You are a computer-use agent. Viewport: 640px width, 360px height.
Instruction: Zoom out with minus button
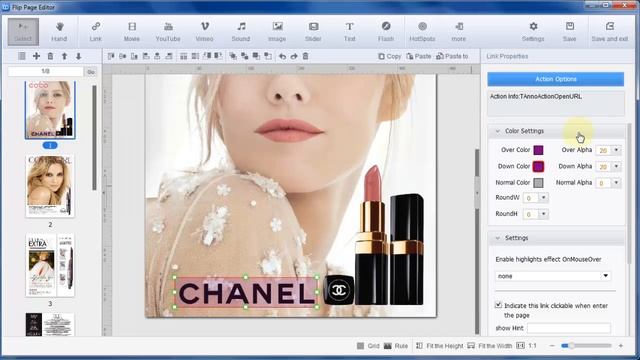[x=552, y=346]
